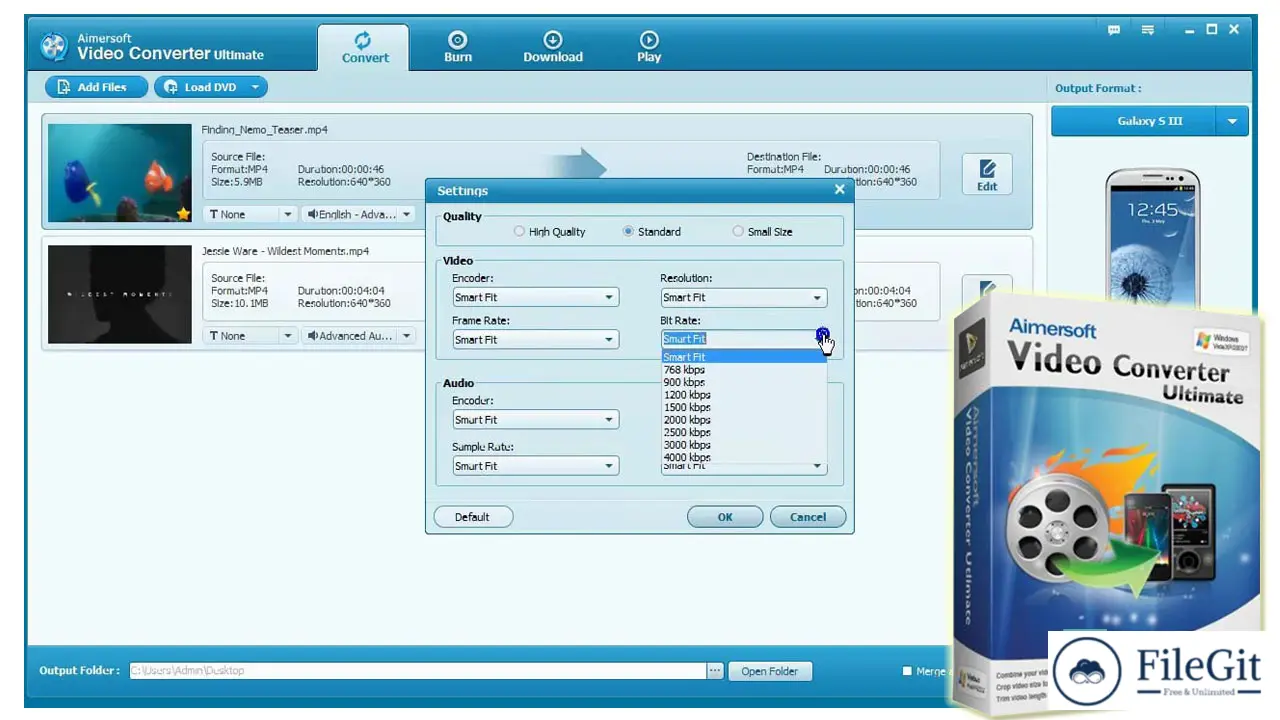Open the Video Frame Rate dropdown

click(535, 339)
